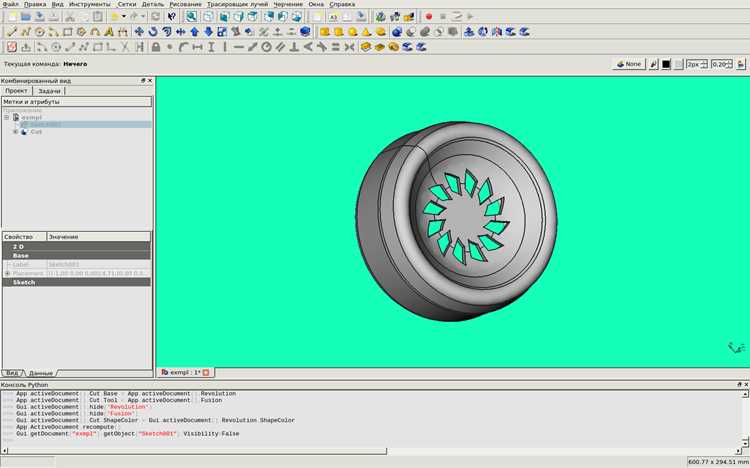
Task: Switch to the Вид property tab
Action: click(12, 373)
